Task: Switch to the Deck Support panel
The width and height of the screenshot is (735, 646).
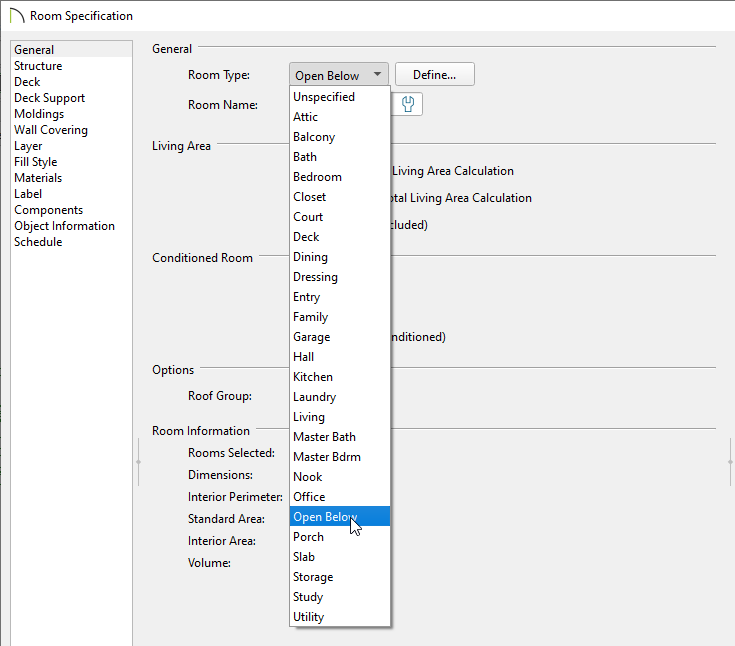Action: point(71,98)
